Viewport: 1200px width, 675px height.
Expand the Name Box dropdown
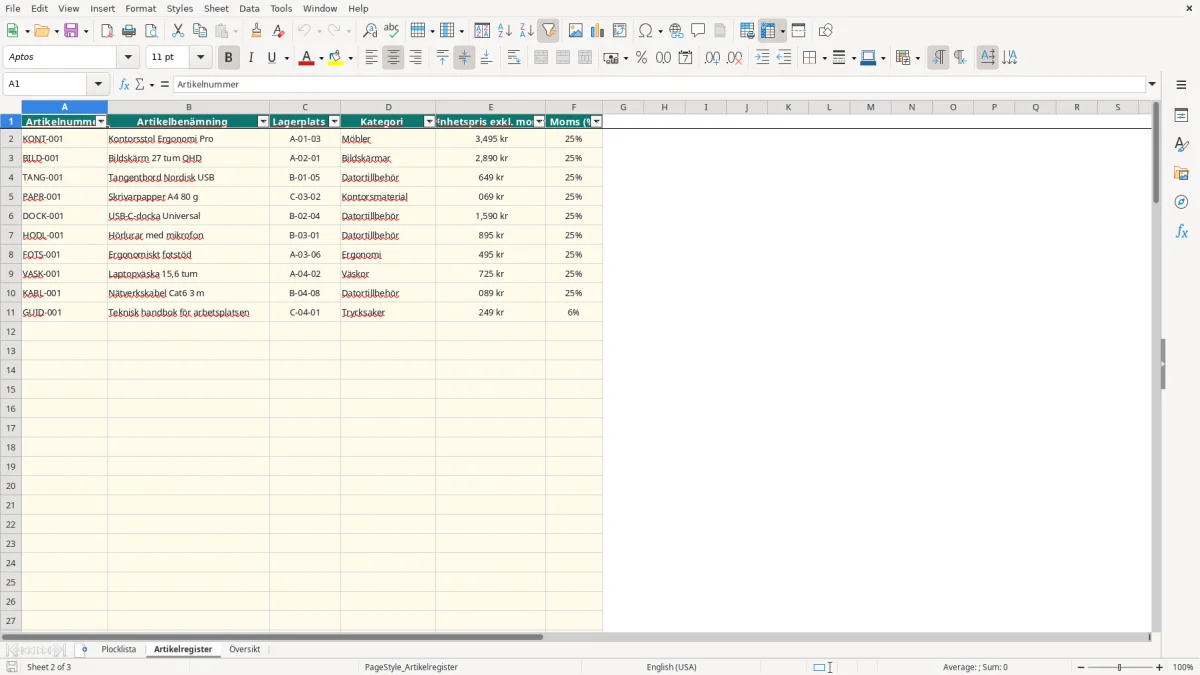tap(98, 85)
